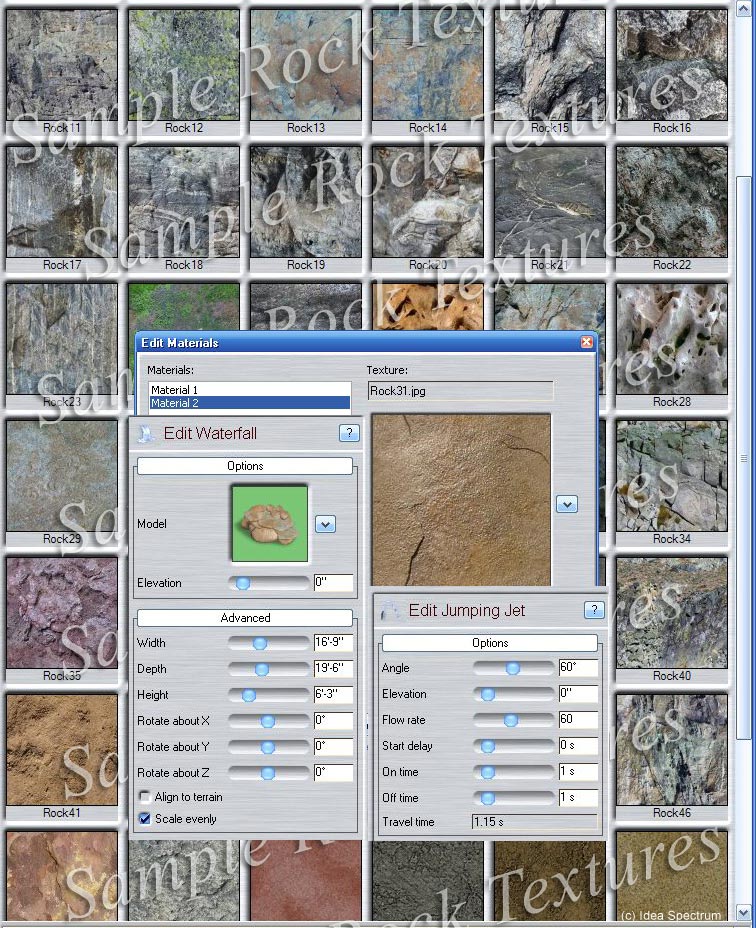Select the Rock41 texture thumbnail
This screenshot has height=928, width=756.
(x=62, y=750)
